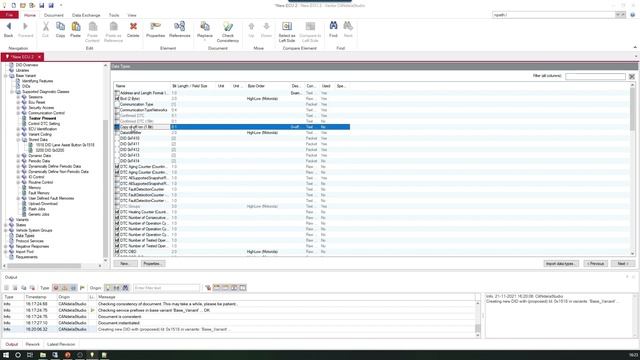Click the Paste icon in ribbon
This screenshot has height=360, width=640.
click(76, 27)
